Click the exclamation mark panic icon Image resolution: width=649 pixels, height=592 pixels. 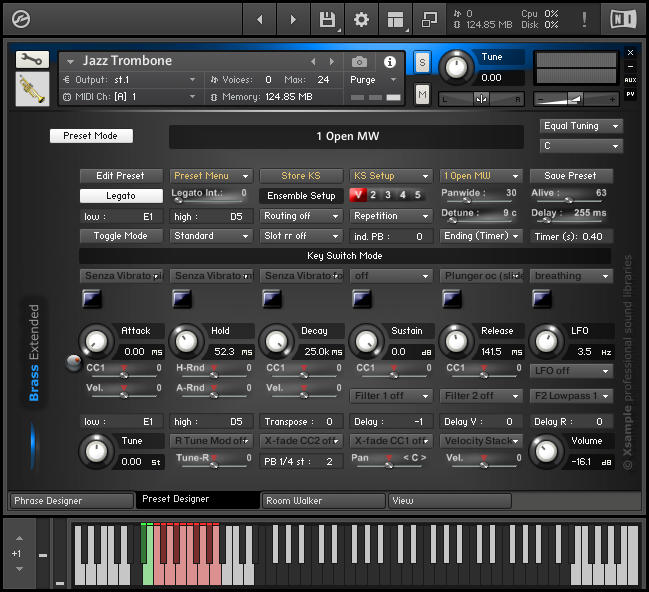584,19
